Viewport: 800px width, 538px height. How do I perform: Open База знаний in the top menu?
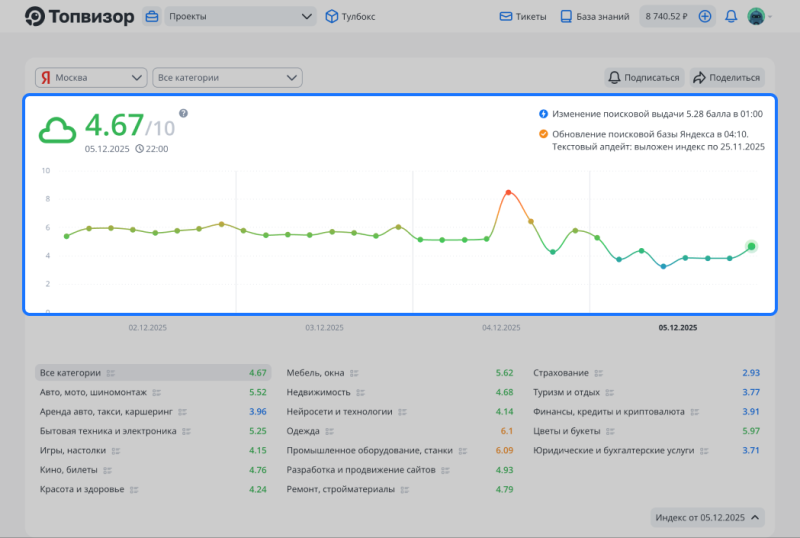pos(594,16)
